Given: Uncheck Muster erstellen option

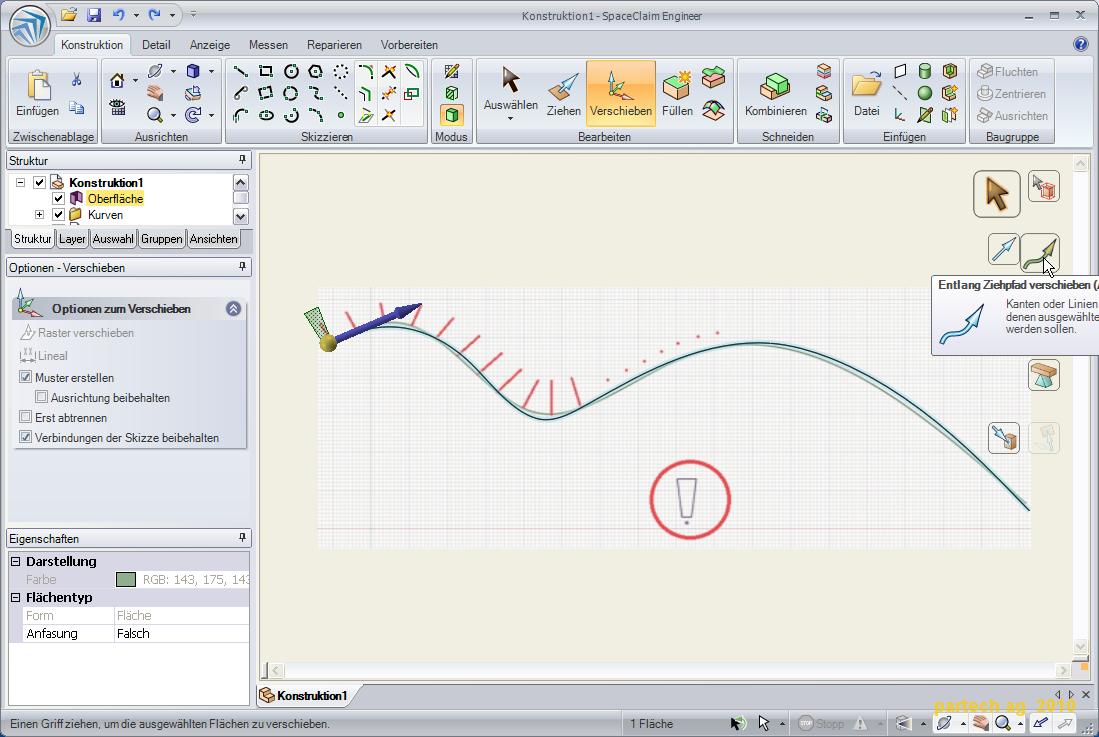Looking at the screenshot, I should (x=26, y=377).
